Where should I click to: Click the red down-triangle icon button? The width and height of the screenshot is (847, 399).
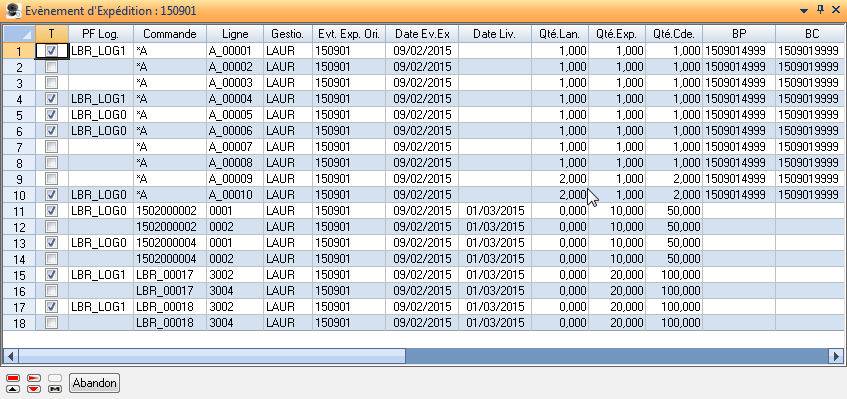tap(34, 389)
